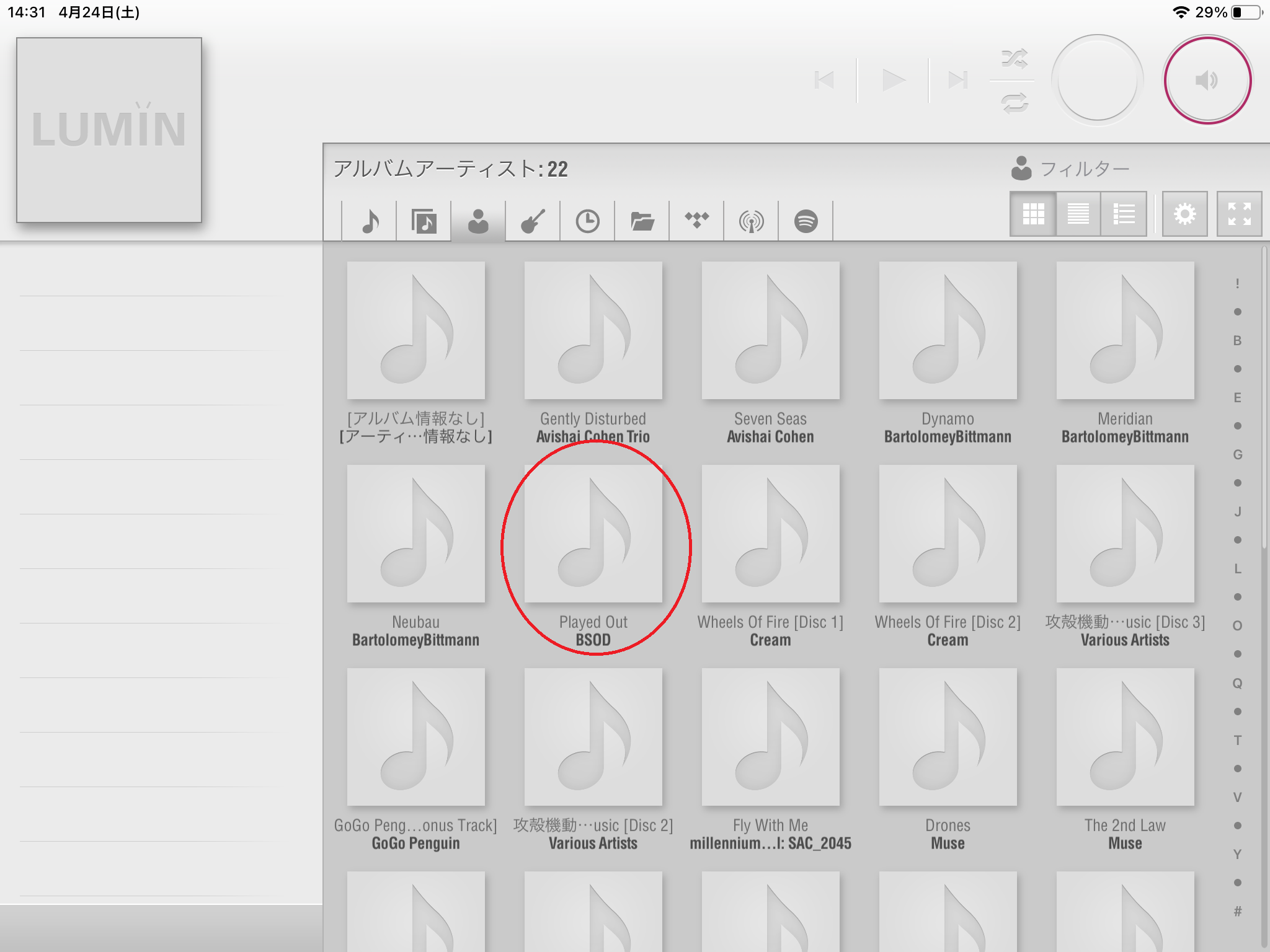The height and width of the screenshot is (952, 1270).
Task: Jump to # in alphabet index
Action: click(1237, 911)
